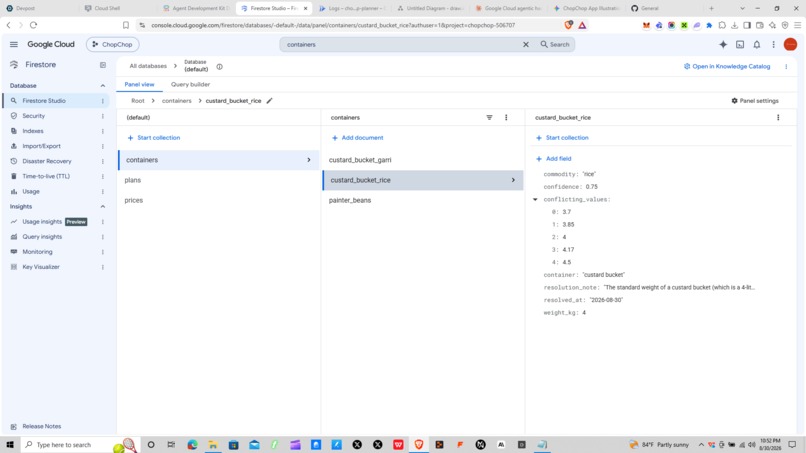Image resolution: width=806 pixels, height=453 pixels.
Task: Start collection in custard_bucket_rice document panel
Action: [562, 138]
